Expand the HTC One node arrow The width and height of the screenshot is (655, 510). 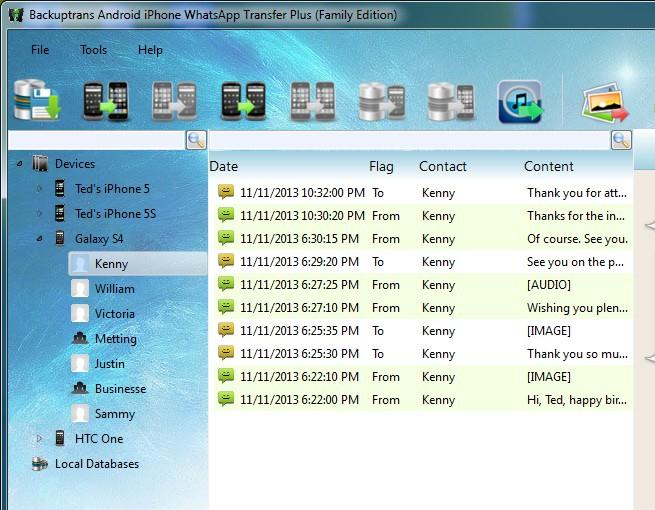pos(39,439)
